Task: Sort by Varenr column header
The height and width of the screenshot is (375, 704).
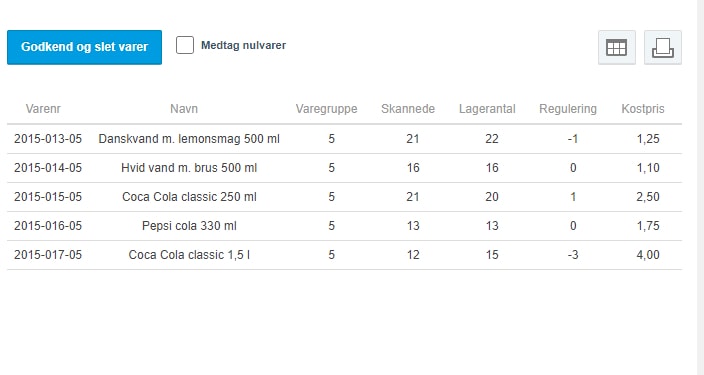Action: (x=43, y=109)
